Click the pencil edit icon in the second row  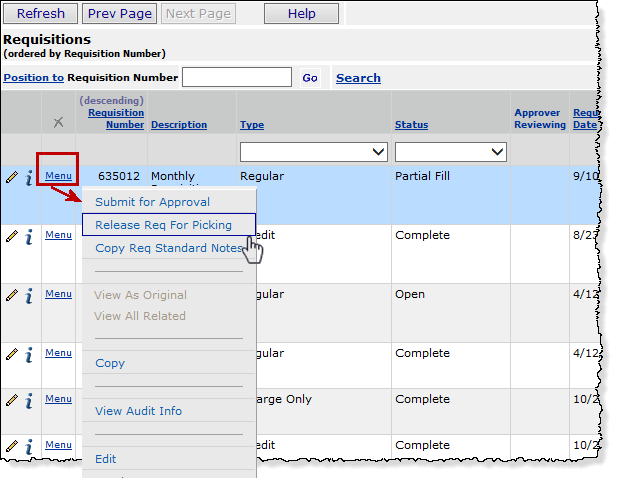tap(12, 236)
